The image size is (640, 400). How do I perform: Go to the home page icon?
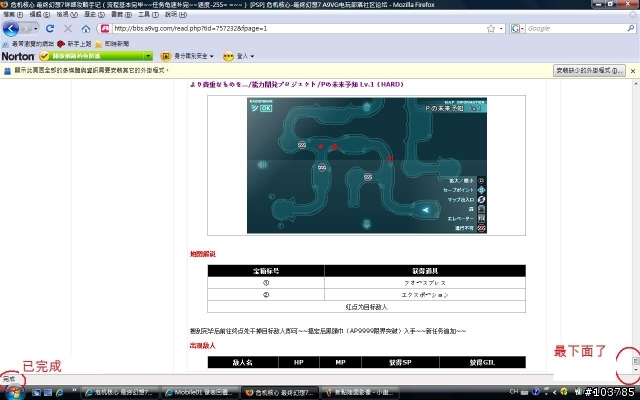[86, 29]
